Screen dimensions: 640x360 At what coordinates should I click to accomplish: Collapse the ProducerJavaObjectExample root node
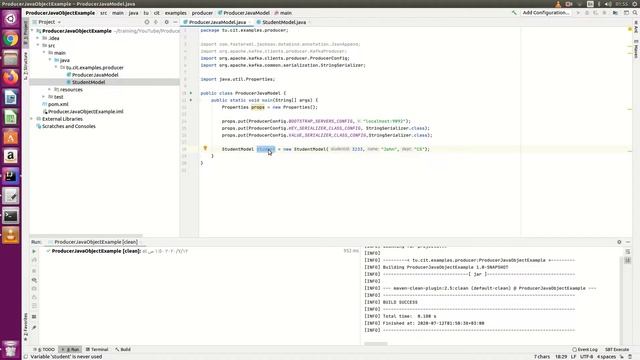[x=33, y=31]
